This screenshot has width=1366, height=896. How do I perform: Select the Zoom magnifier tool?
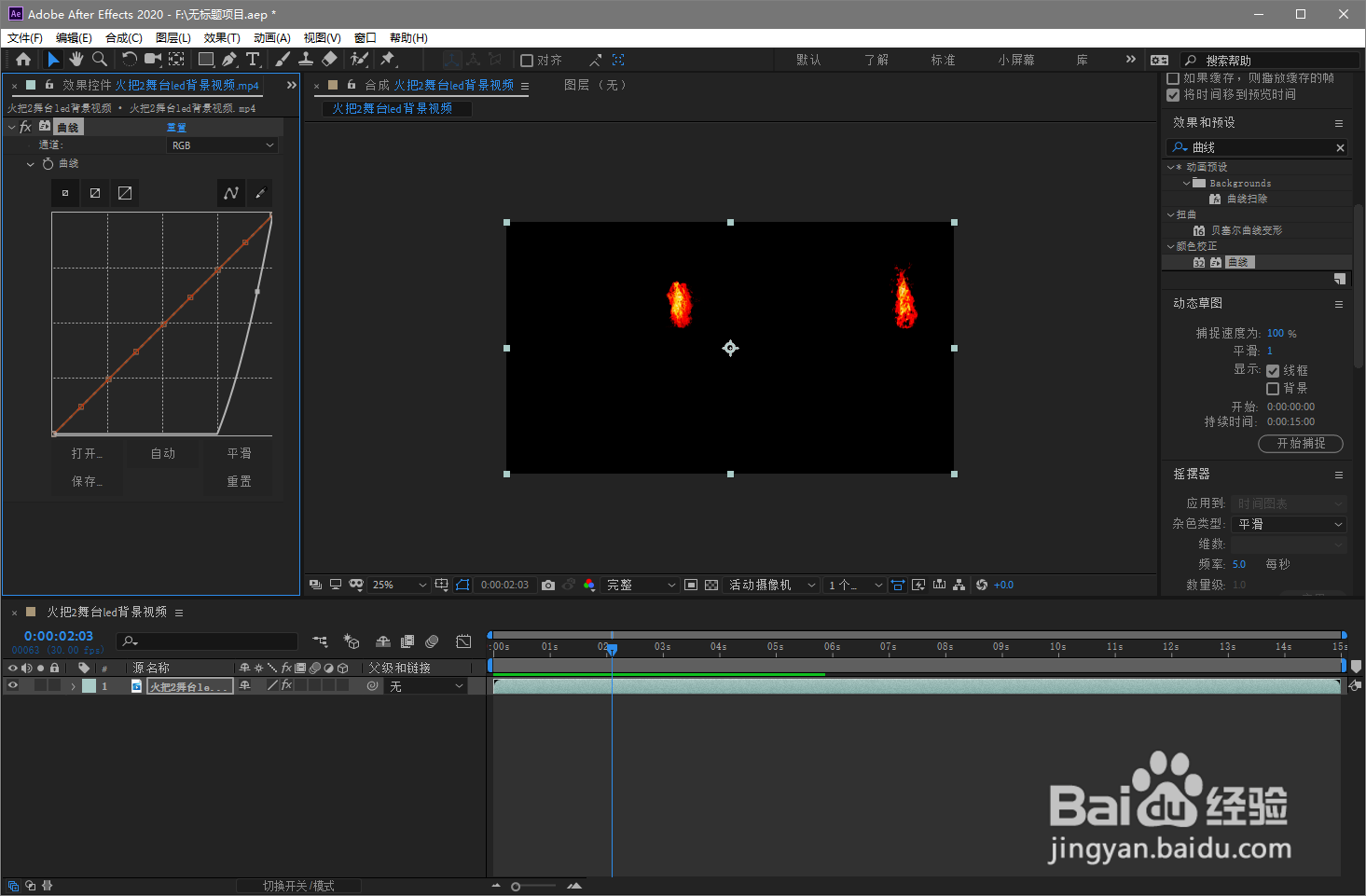[100, 60]
